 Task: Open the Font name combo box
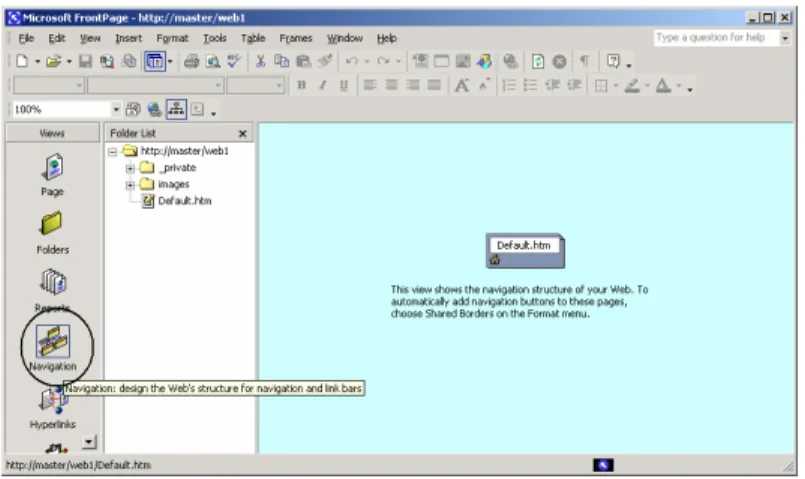click(x=156, y=85)
